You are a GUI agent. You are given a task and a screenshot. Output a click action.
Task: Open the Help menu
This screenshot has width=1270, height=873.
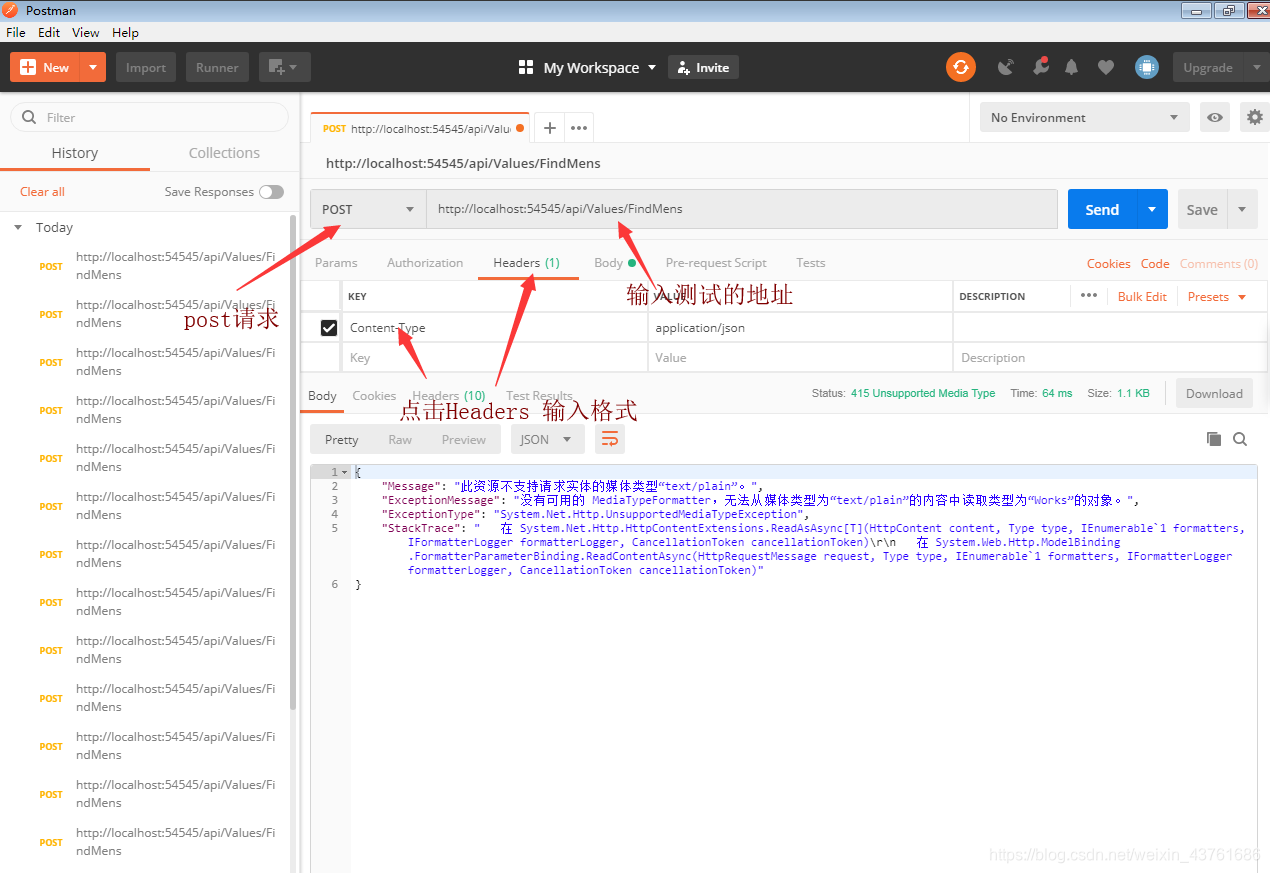[125, 32]
